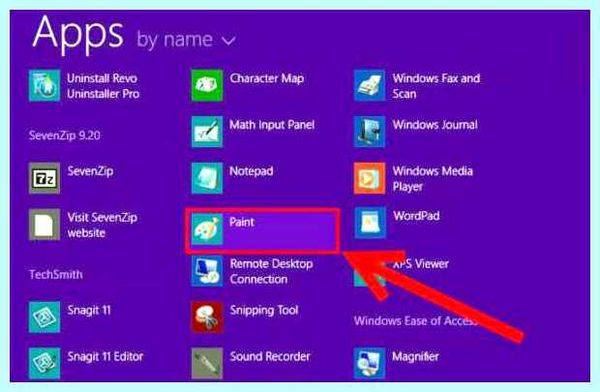This screenshot has height=392, width=600.
Task: Select the Snagit 11 app tile
Action: tap(70, 317)
